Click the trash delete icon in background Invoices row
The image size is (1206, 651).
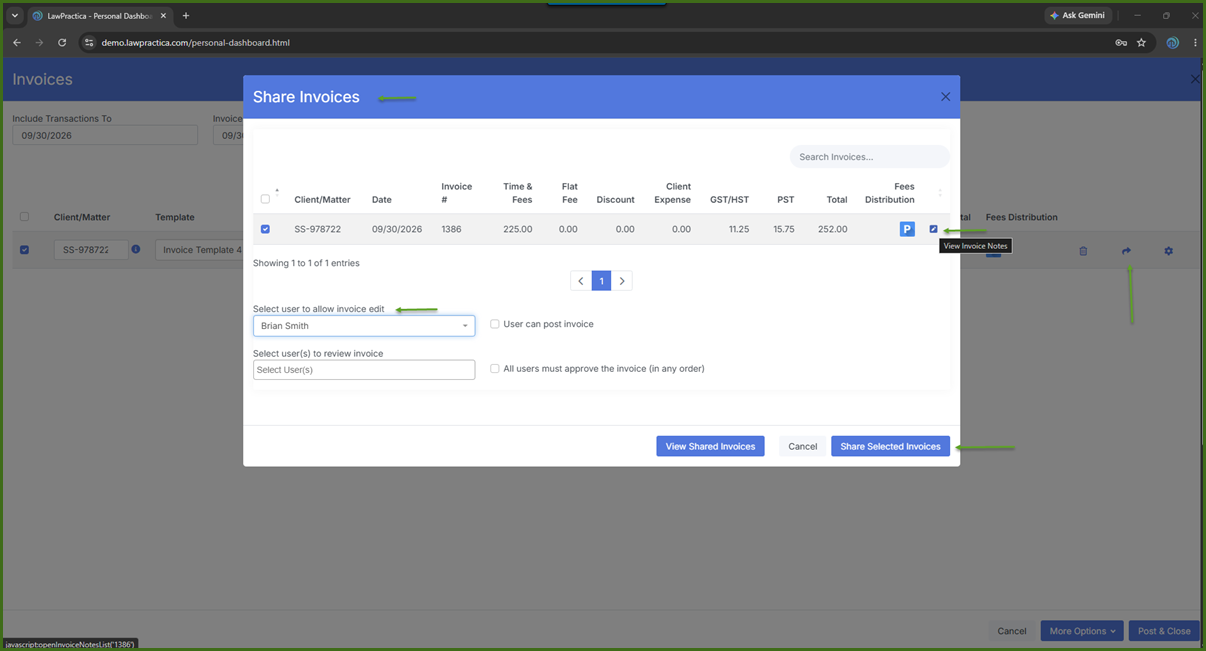click(1083, 251)
